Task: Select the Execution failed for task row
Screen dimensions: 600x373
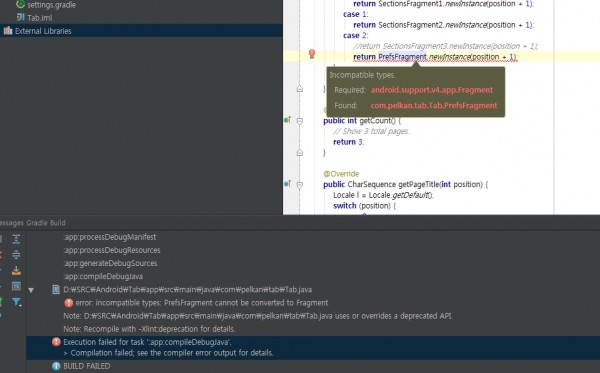Action: [x=147, y=342]
